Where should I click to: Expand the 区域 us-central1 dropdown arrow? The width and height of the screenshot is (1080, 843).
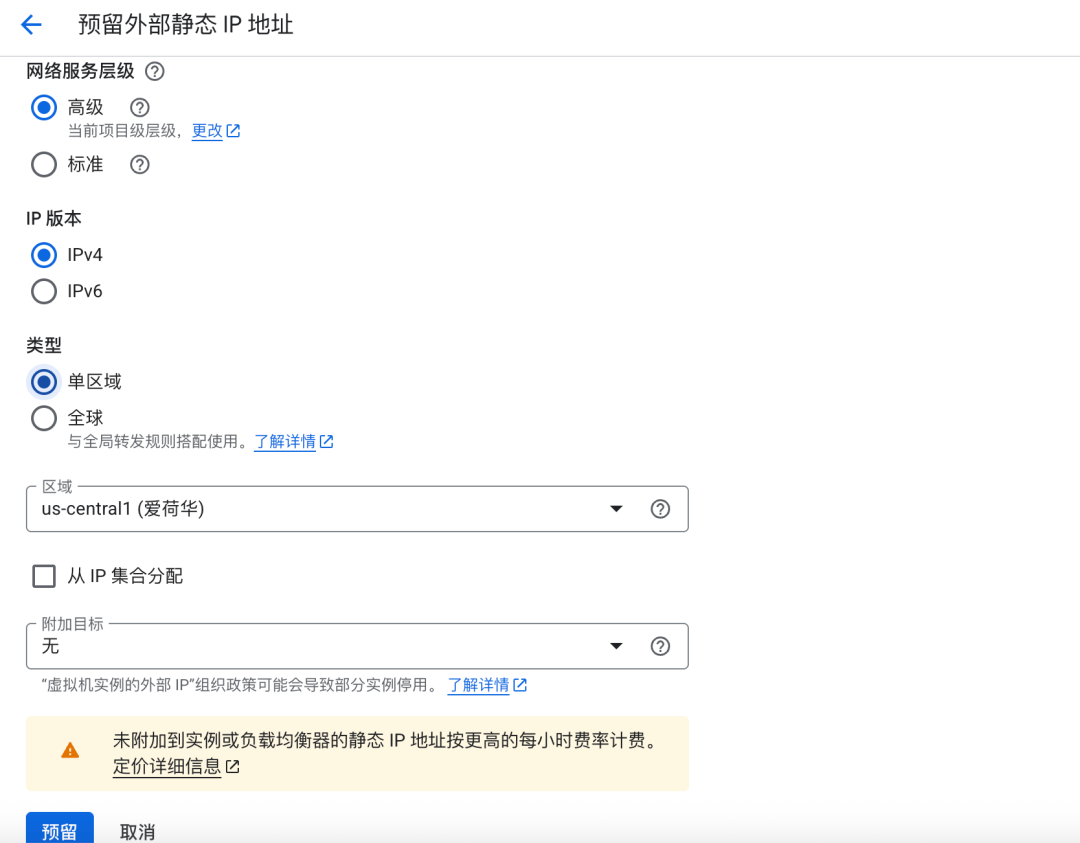point(617,509)
